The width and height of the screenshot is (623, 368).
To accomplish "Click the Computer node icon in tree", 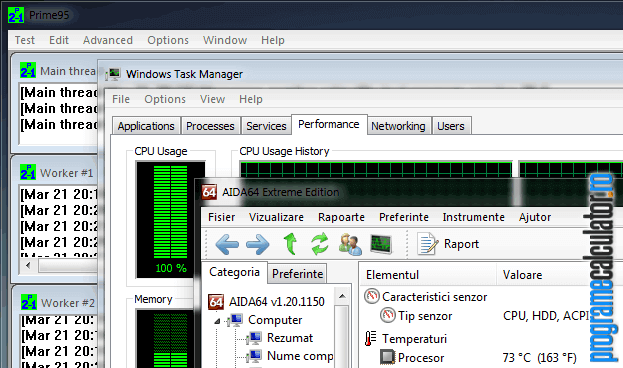I will [235, 320].
